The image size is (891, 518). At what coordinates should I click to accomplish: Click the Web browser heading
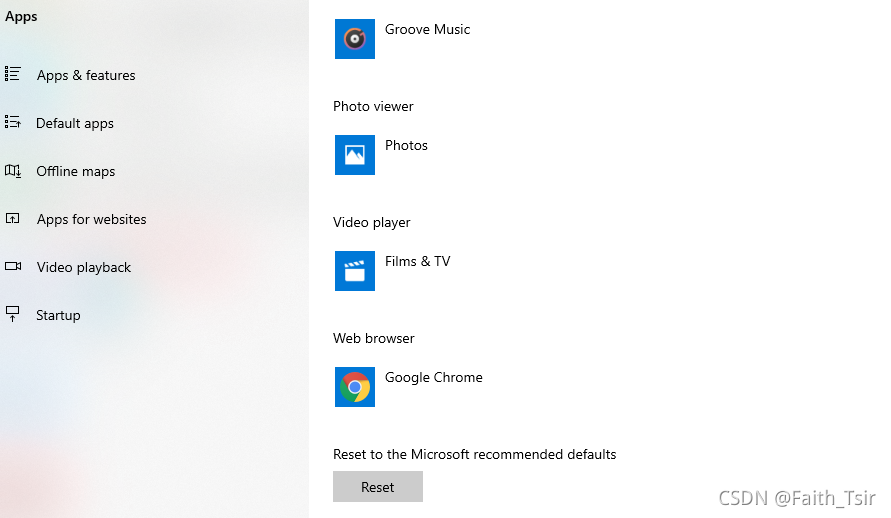(x=373, y=339)
